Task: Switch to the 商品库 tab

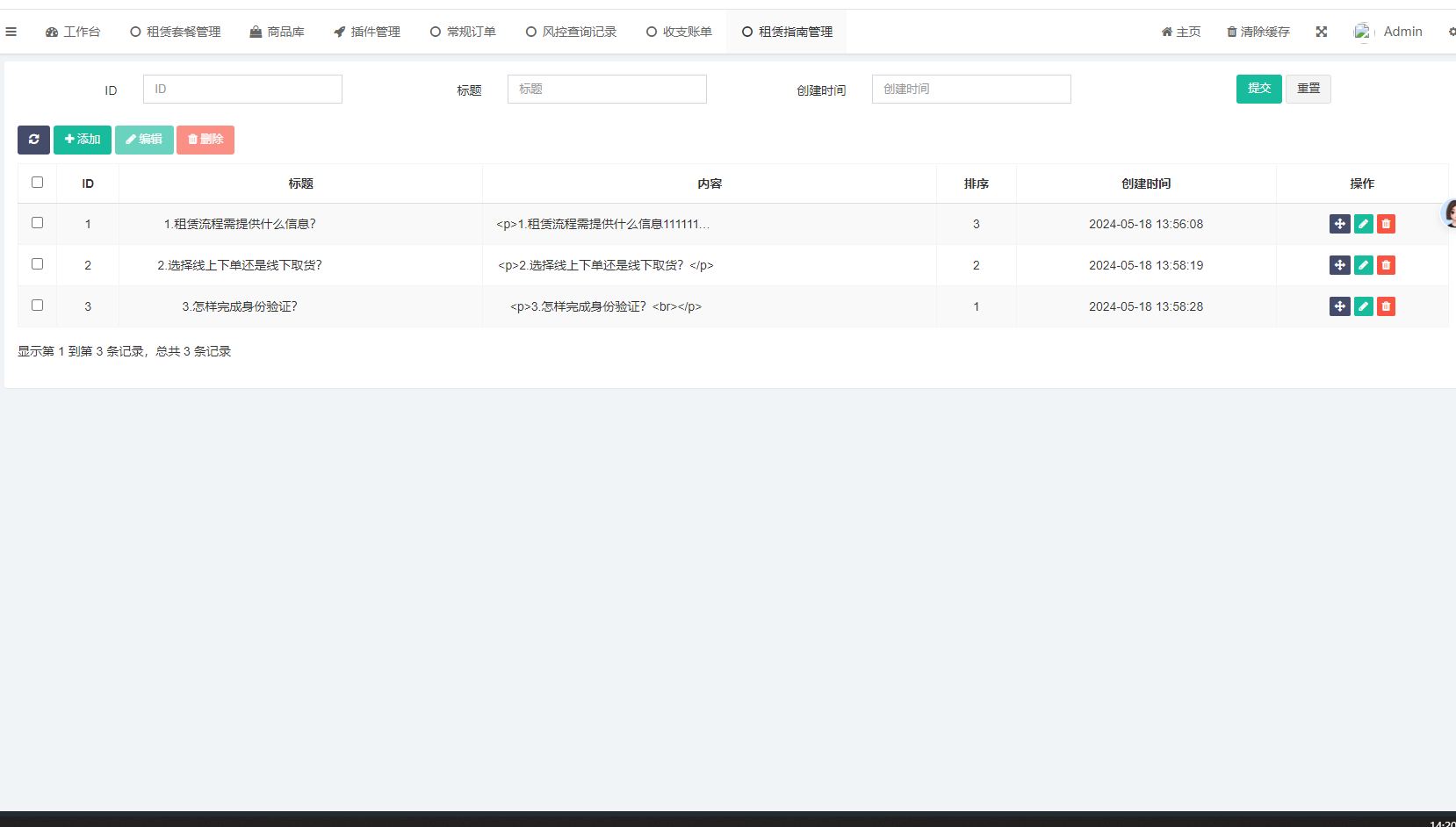Action: [x=277, y=32]
